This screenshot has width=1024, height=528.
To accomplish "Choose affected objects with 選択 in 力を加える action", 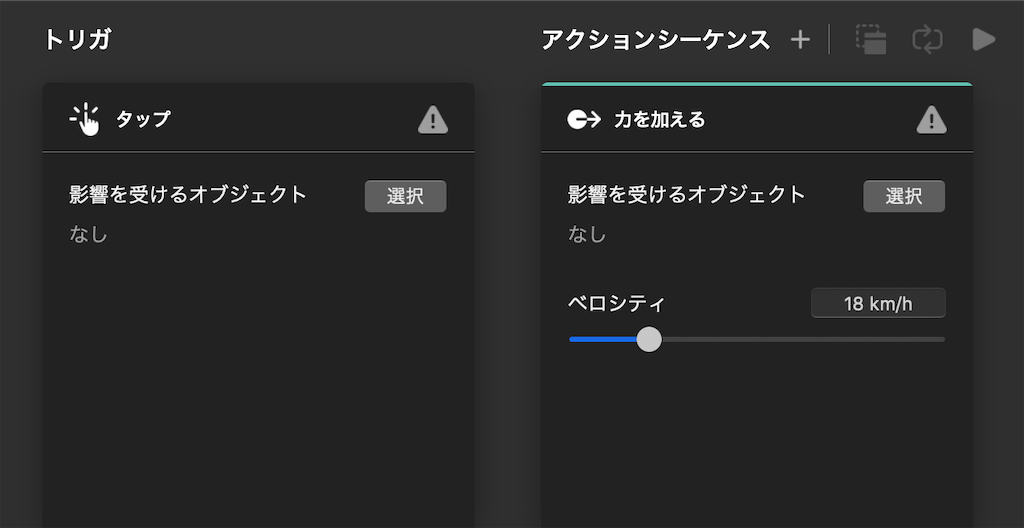I will pyautogui.click(x=904, y=196).
